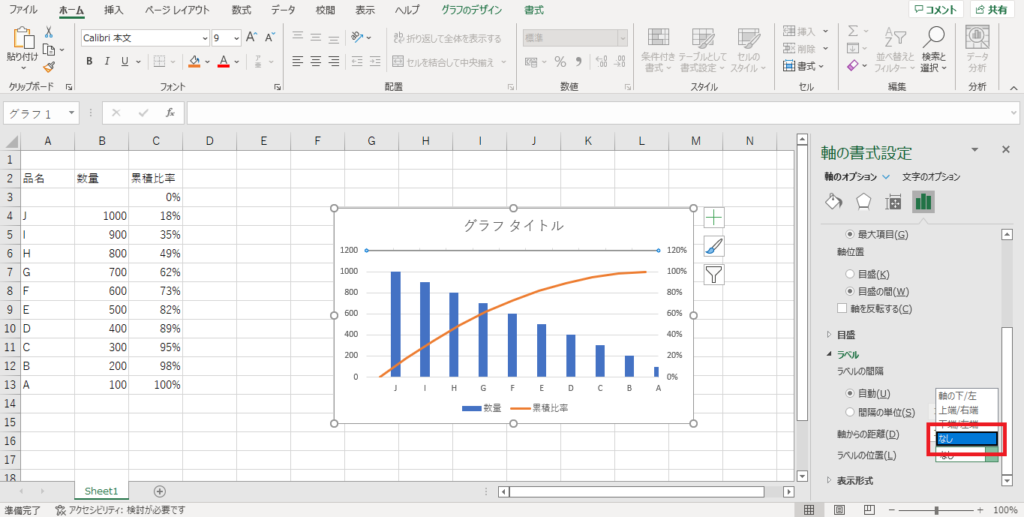The width and height of the screenshot is (1024, 517).
Task: Open the グラフのデザイン tab
Action: (x=472, y=10)
